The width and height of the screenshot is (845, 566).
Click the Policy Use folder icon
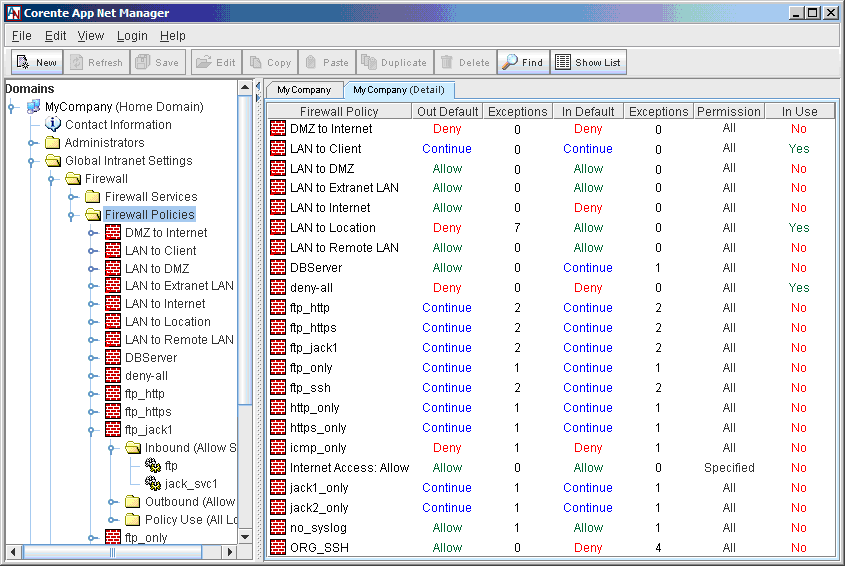(x=133, y=519)
